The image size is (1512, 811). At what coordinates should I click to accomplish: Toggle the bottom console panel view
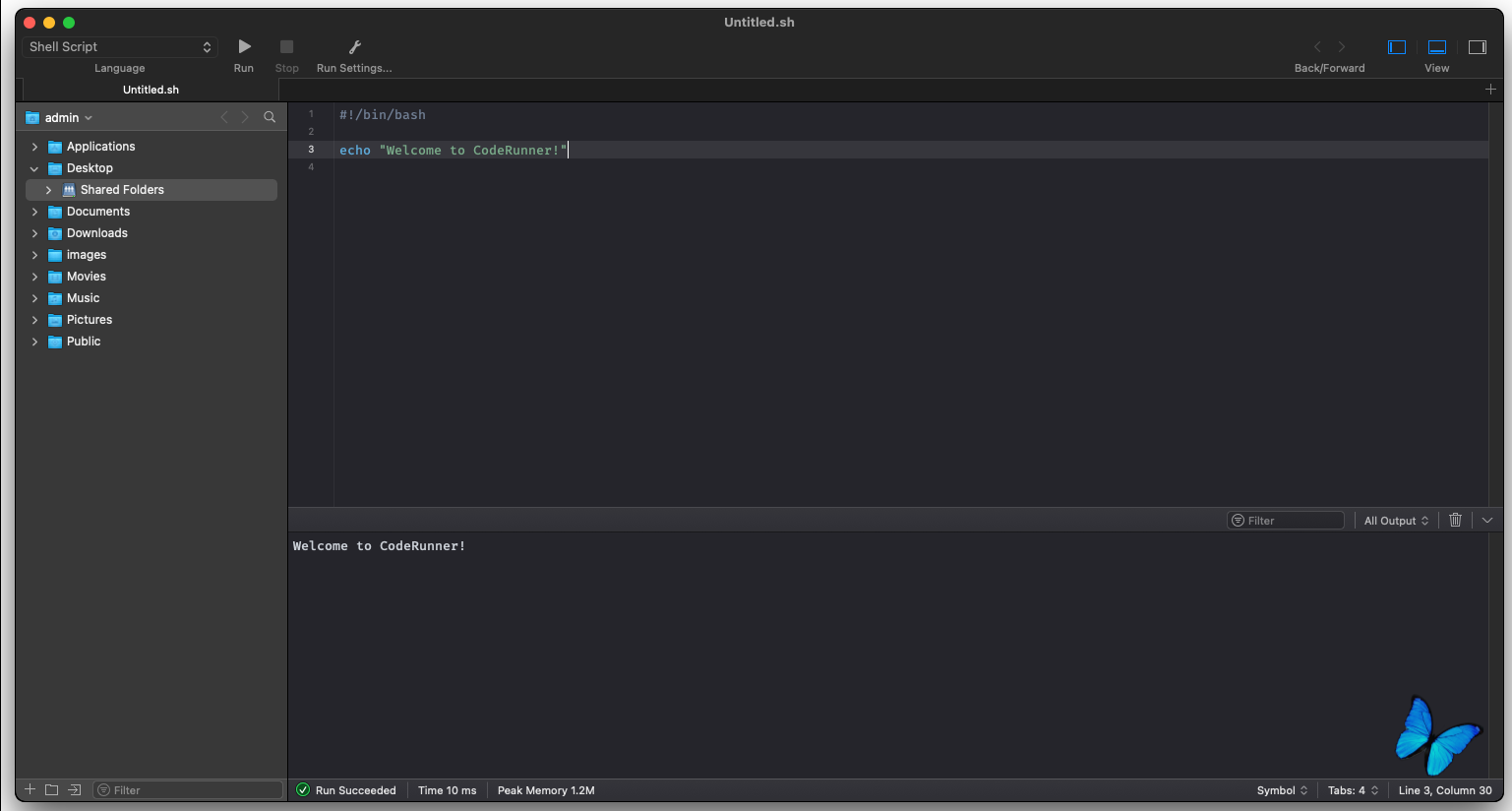point(1437,46)
